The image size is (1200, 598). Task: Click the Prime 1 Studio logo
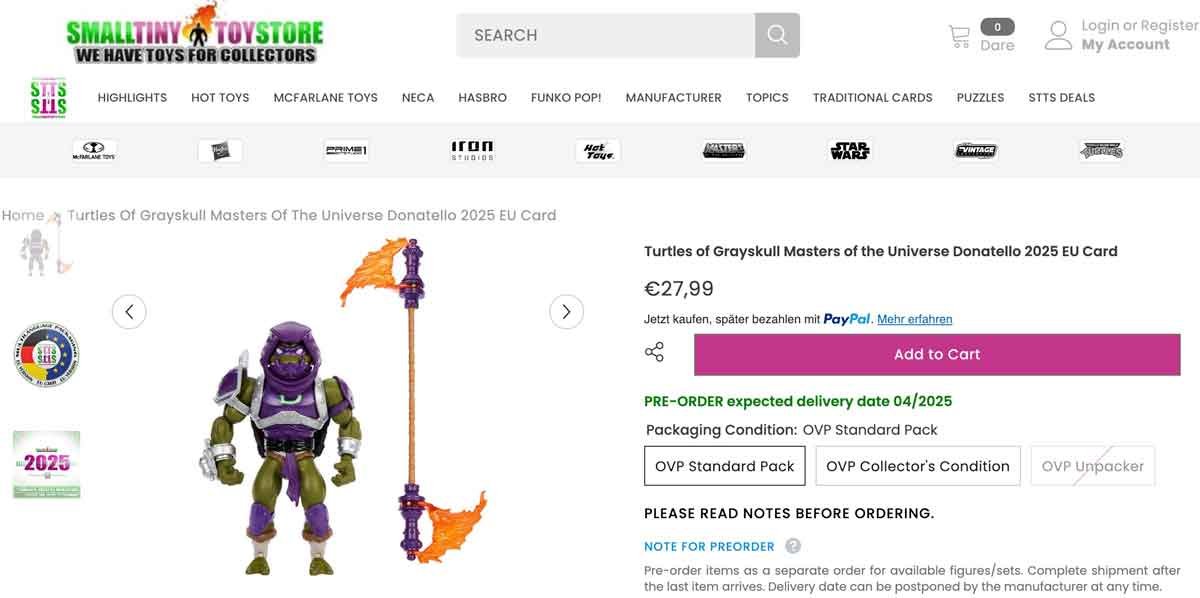(x=346, y=149)
